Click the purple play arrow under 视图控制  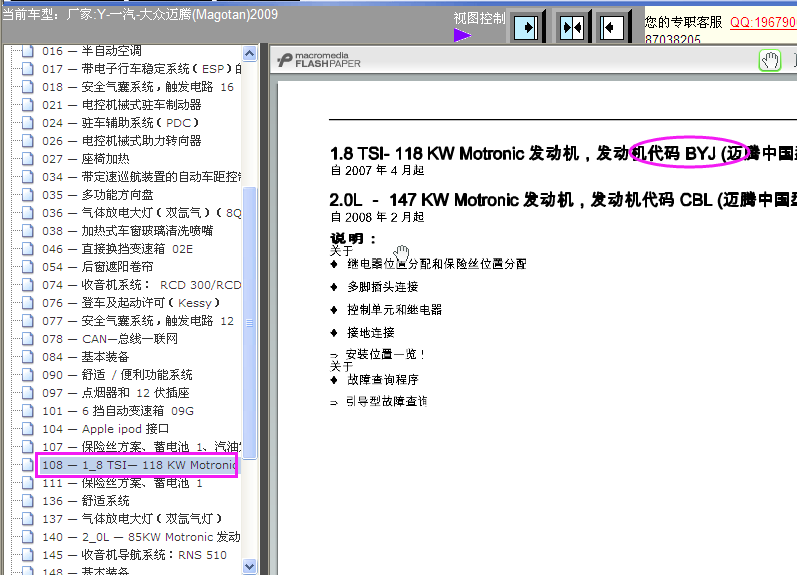coord(462,35)
